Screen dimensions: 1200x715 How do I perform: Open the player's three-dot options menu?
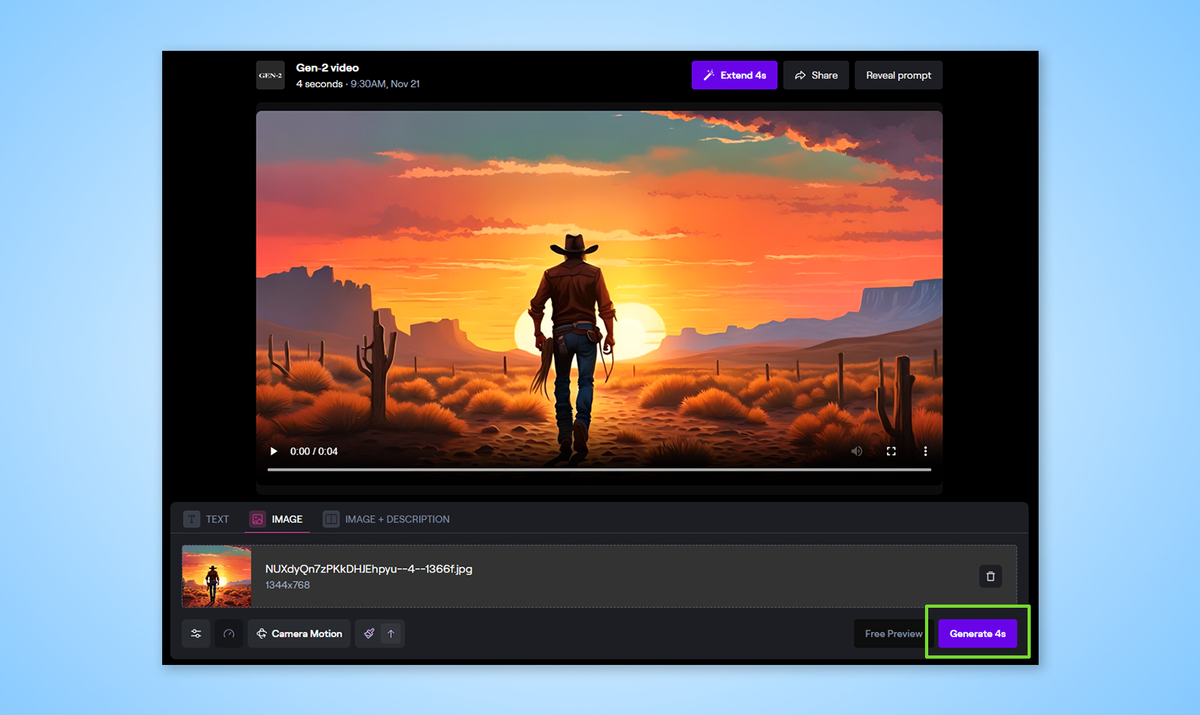pos(925,451)
